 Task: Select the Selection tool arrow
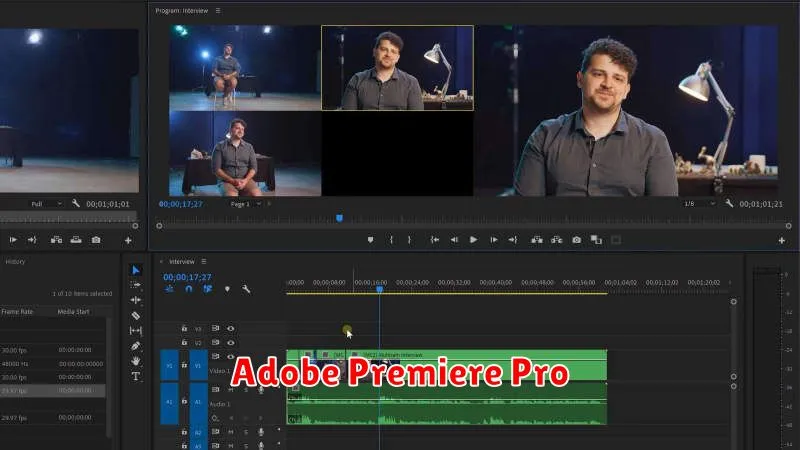136,270
